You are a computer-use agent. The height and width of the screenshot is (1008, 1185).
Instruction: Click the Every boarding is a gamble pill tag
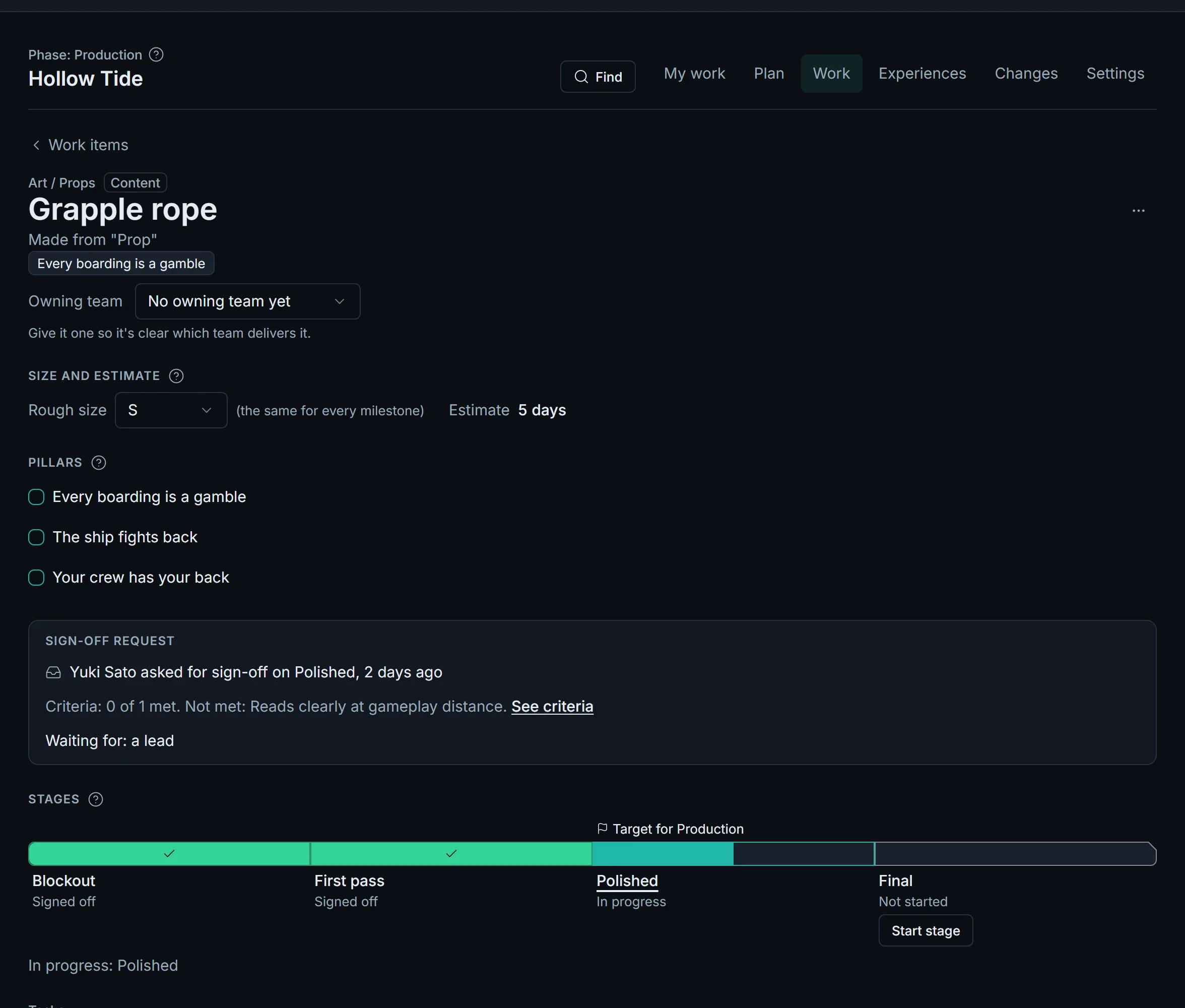(121, 264)
